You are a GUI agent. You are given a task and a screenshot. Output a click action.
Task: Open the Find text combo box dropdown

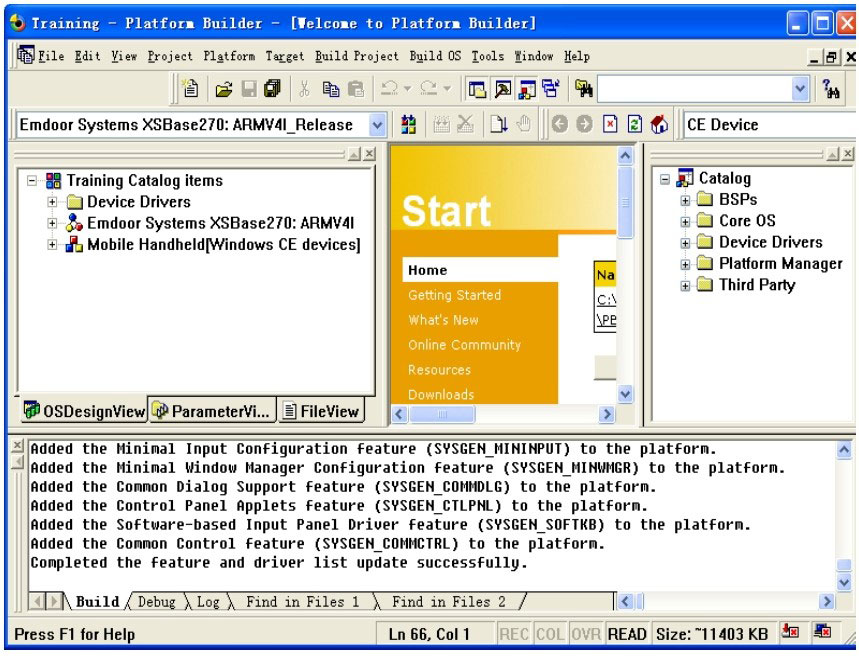pyautogui.click(x=800, y=89)
